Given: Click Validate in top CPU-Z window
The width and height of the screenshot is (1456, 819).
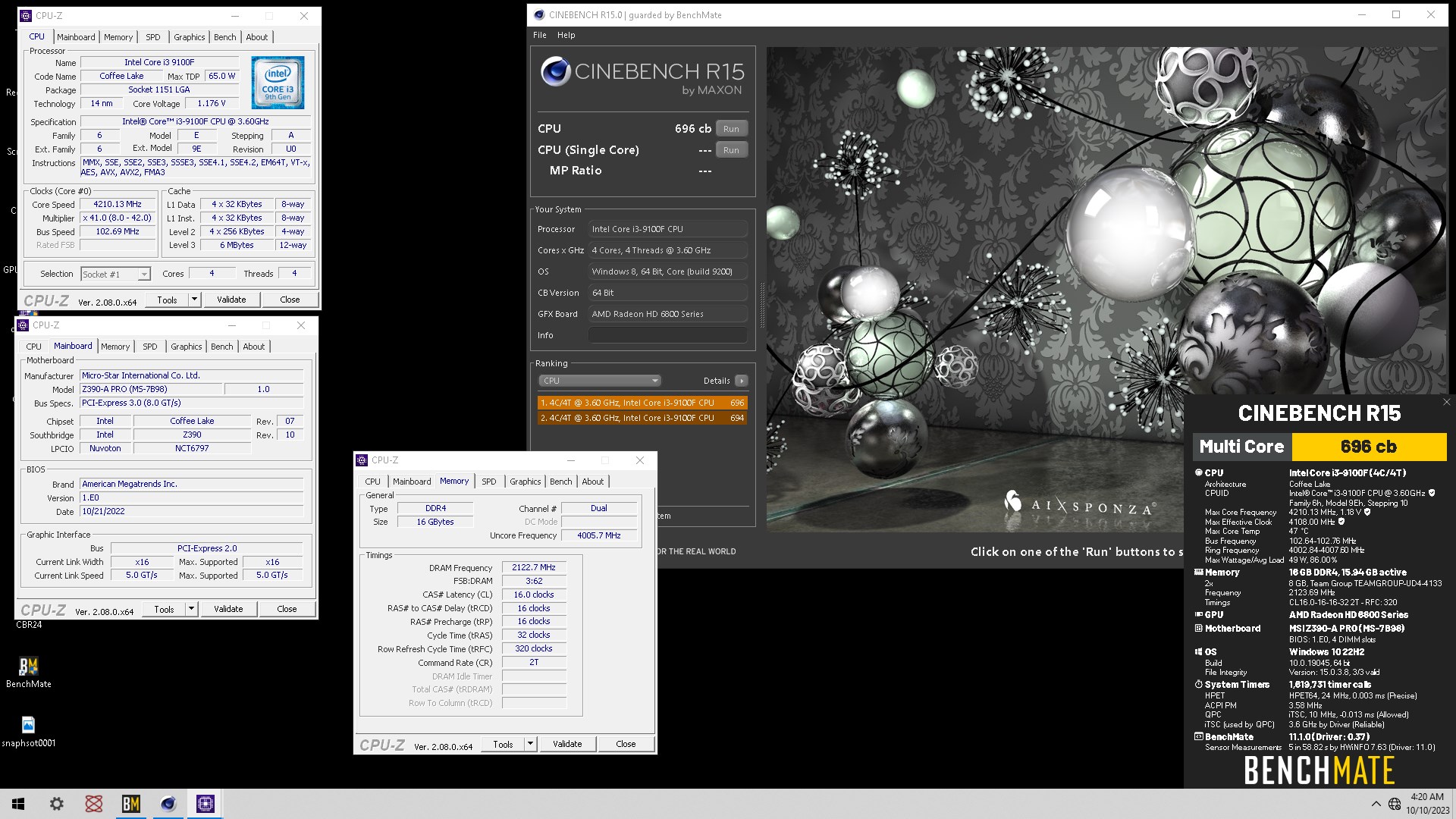Looking at the screenshot, I should 231,300.
